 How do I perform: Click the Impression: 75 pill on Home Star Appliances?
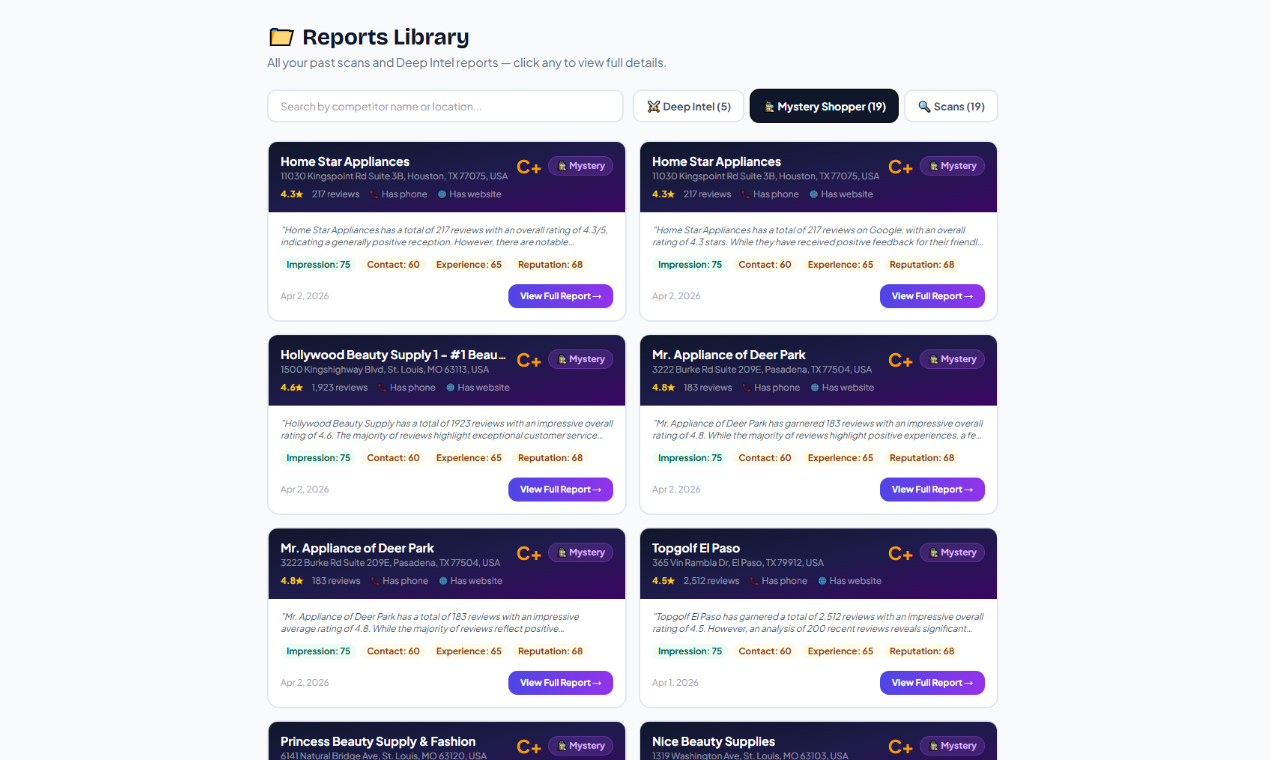[318, 264]
